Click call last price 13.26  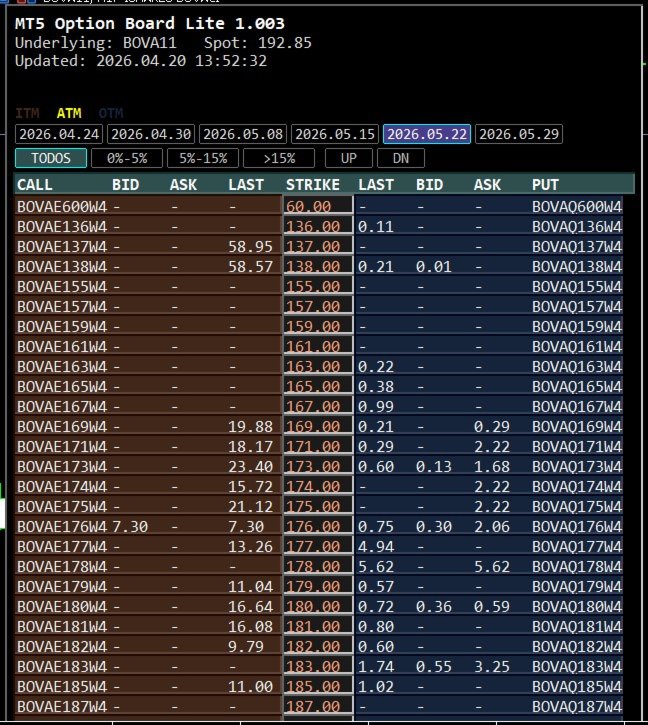(x=250, y=546)
